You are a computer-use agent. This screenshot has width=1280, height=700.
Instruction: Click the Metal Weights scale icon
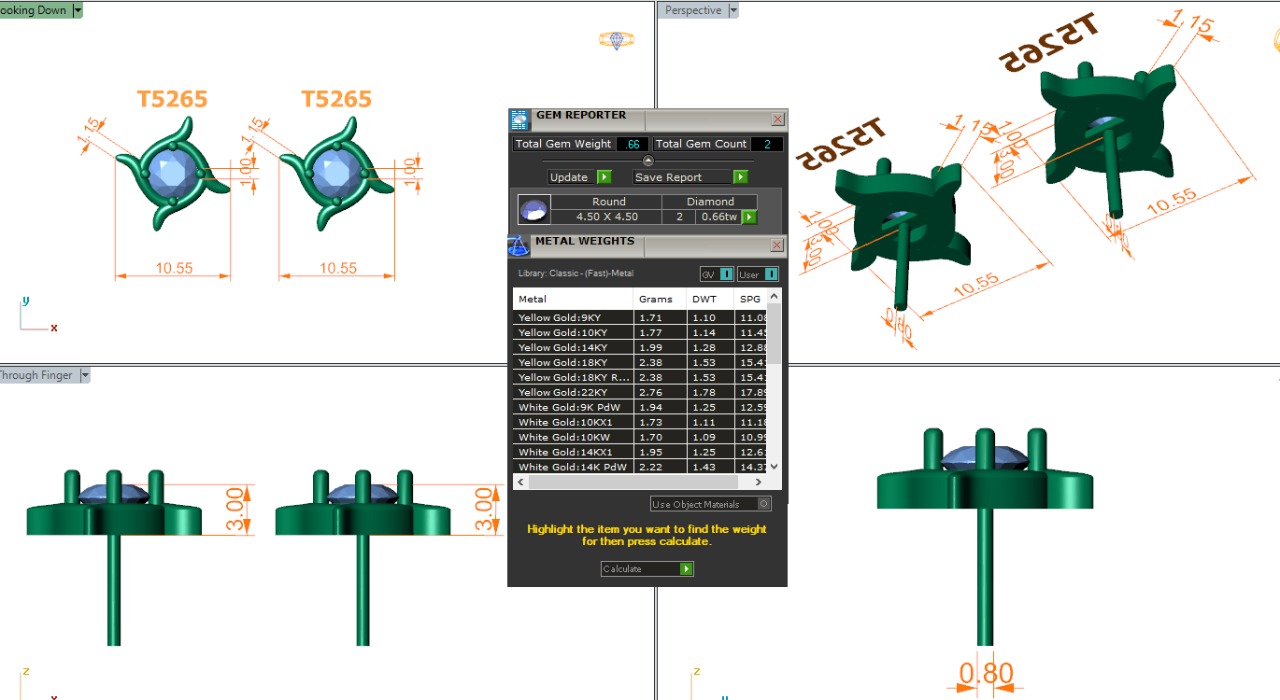[x=518, y=245]
